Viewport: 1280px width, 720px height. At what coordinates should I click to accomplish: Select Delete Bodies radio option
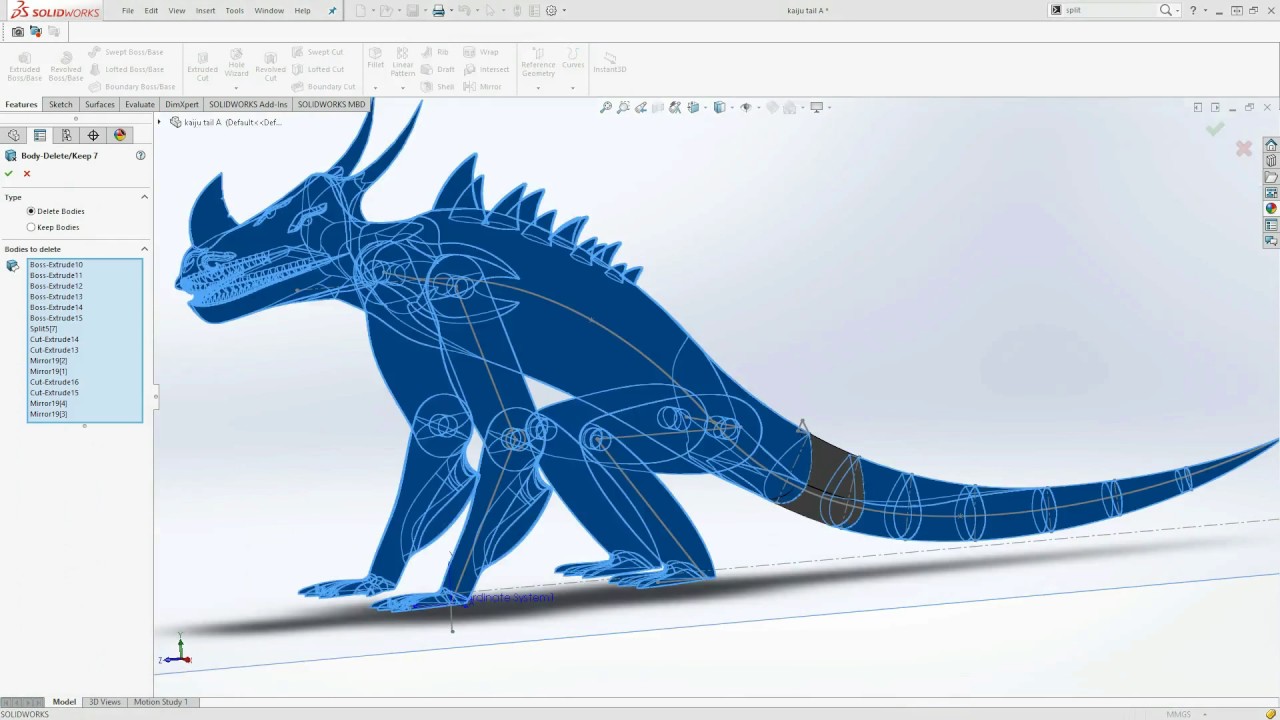(x=31, y=211)
